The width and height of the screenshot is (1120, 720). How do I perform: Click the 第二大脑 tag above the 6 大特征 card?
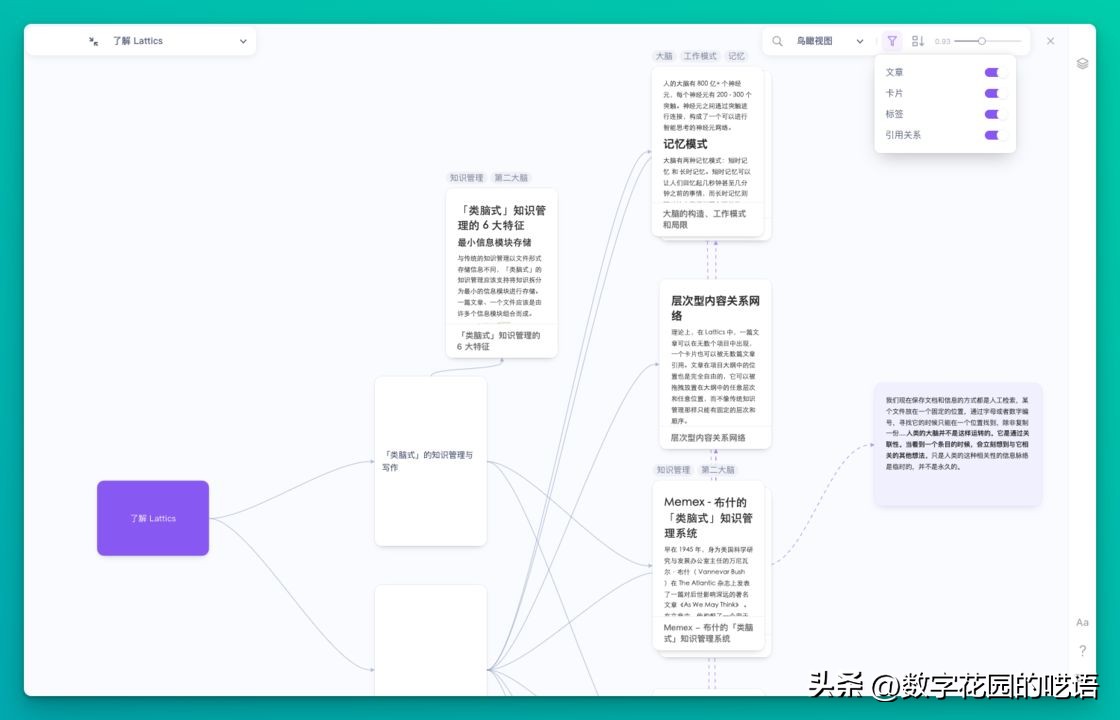tap(511, 177)
